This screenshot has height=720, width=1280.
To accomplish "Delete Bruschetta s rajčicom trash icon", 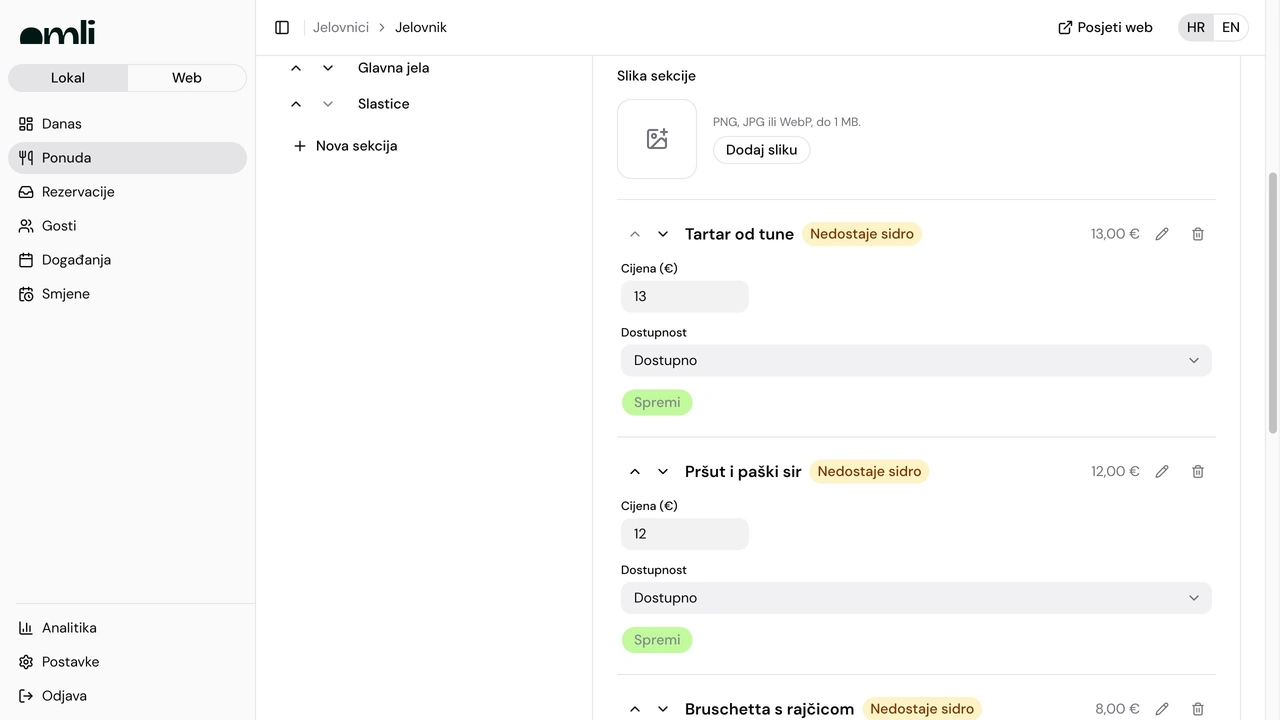I will (1198, 709).
